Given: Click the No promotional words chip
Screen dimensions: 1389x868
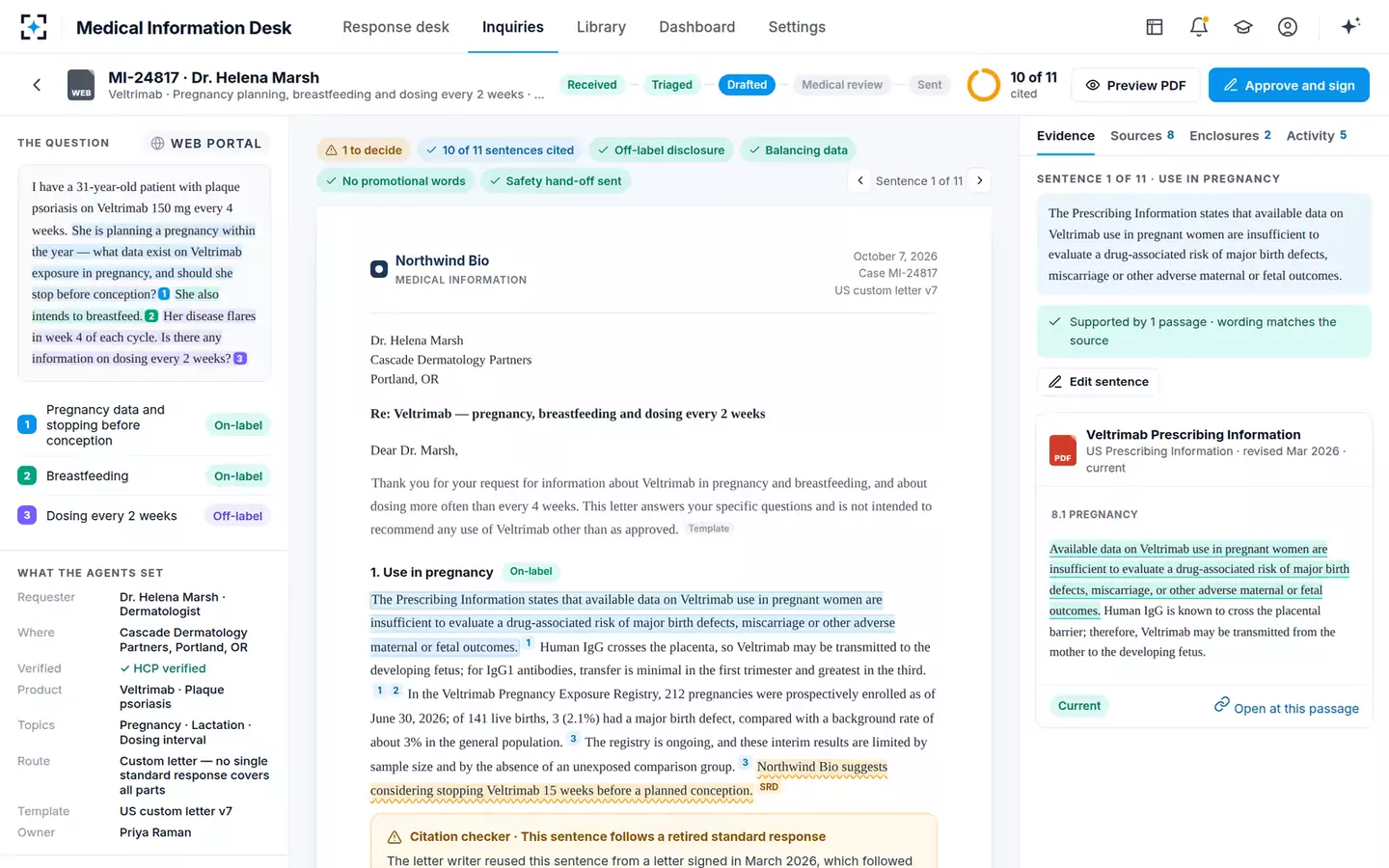Looking at the screenshot, I should (395, 180).
